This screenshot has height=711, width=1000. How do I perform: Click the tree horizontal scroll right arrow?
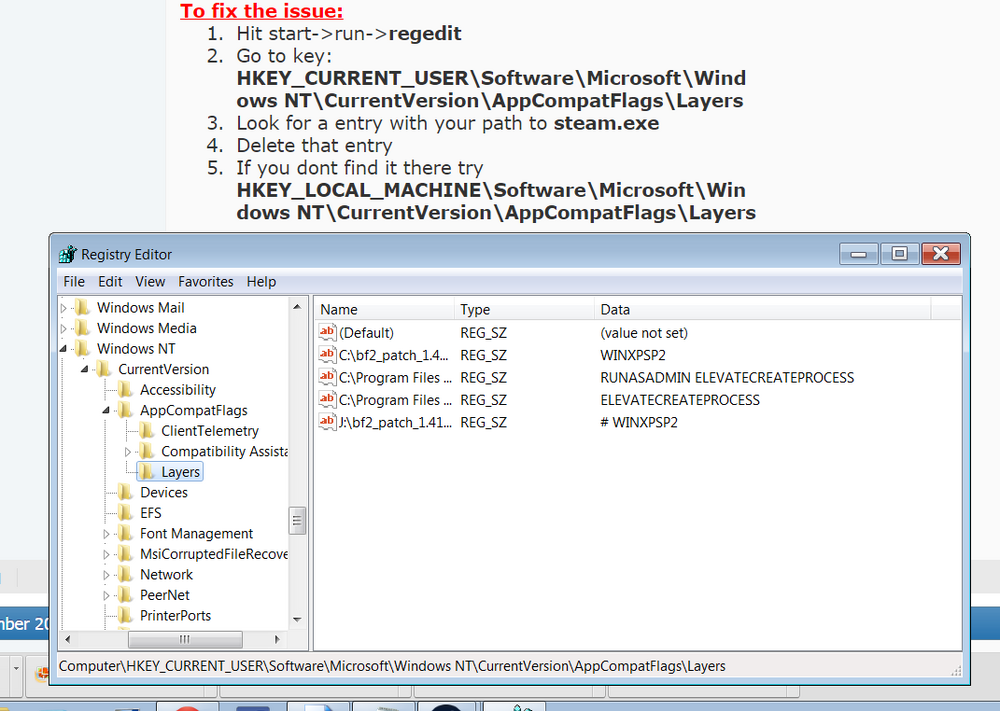click(277, 638)
